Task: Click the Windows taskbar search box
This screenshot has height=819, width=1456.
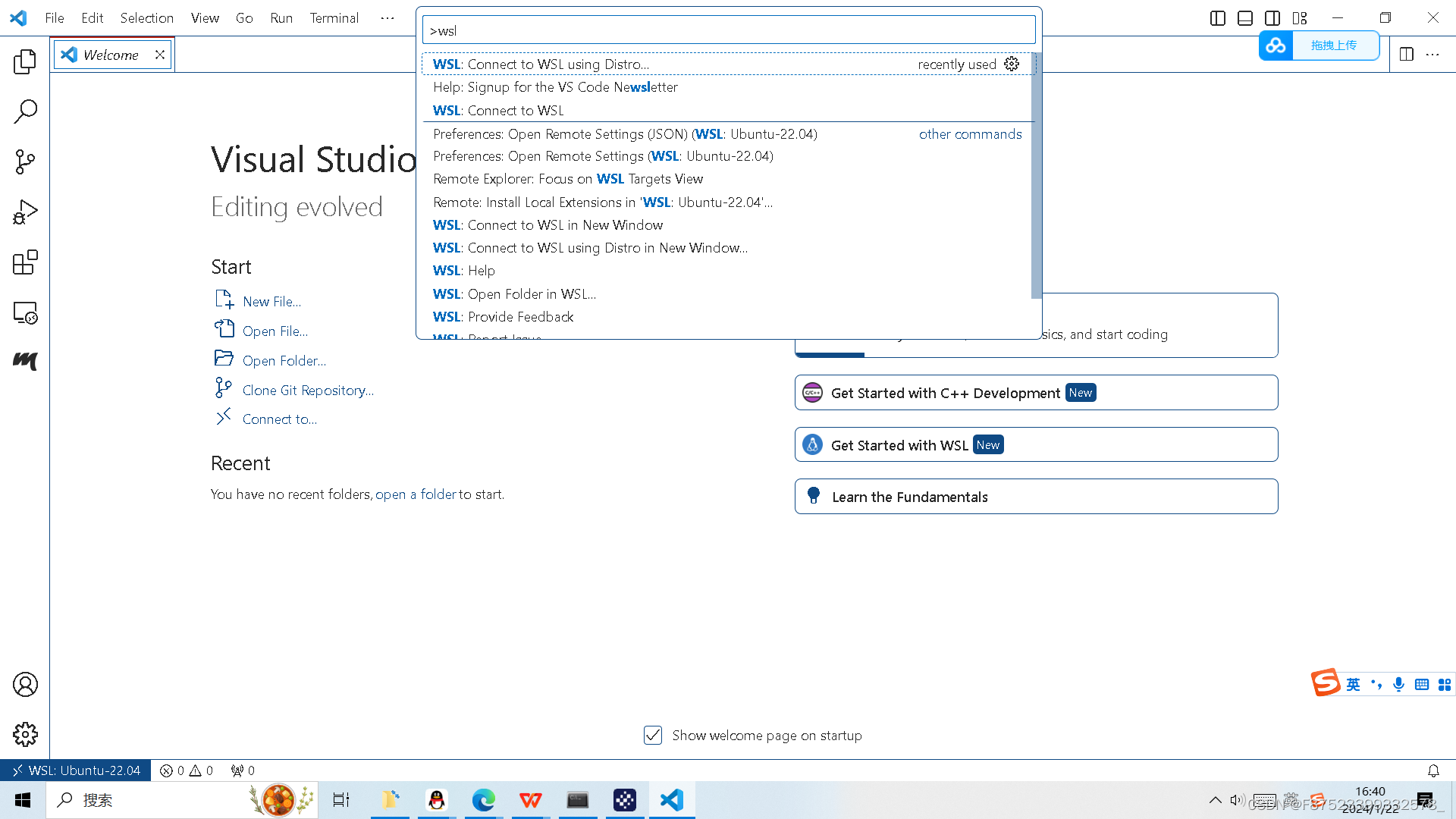Action: tap(182, 800)
